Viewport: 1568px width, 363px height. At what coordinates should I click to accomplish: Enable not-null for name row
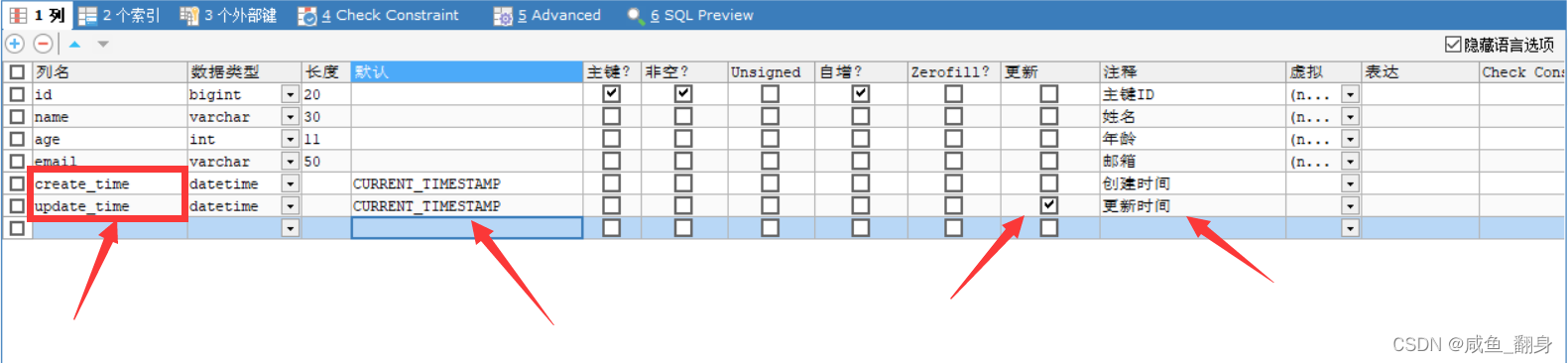683,116
